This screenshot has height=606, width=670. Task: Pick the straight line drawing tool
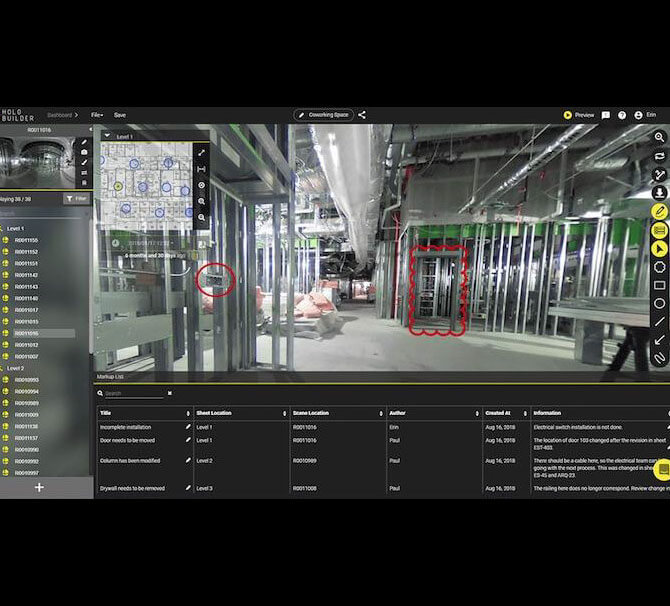tap(660, 321)
